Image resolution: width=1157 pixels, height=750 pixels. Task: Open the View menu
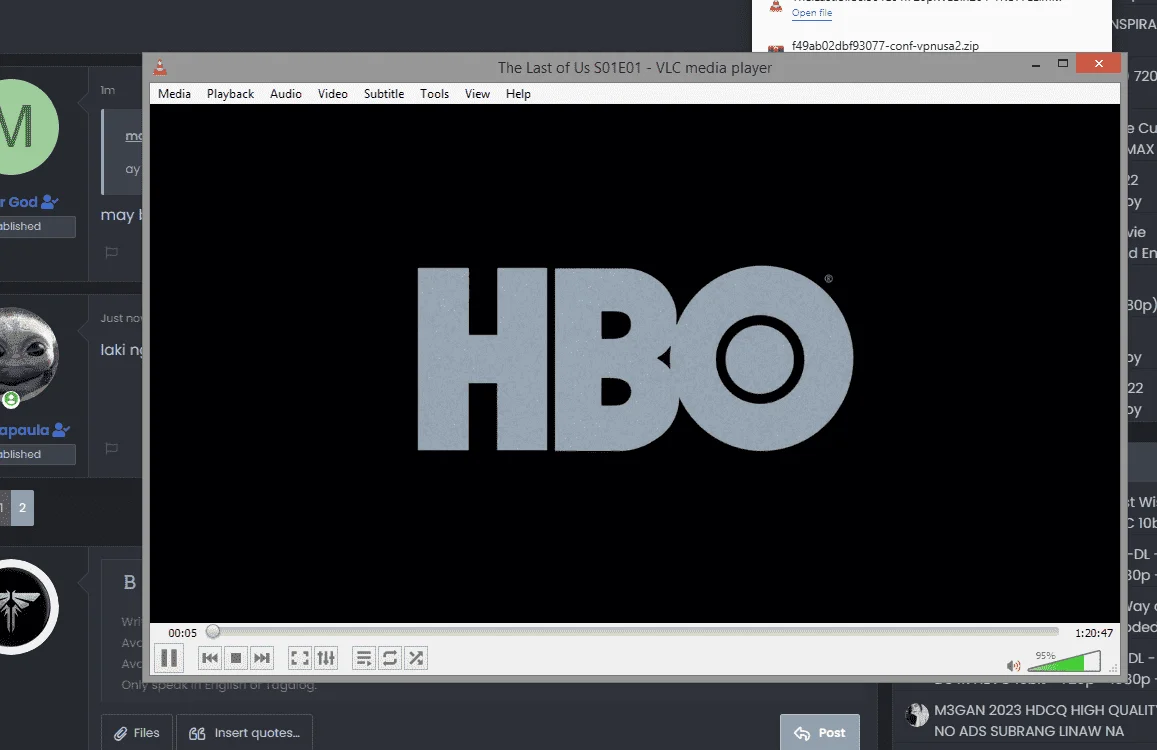[x=477, y=94]
